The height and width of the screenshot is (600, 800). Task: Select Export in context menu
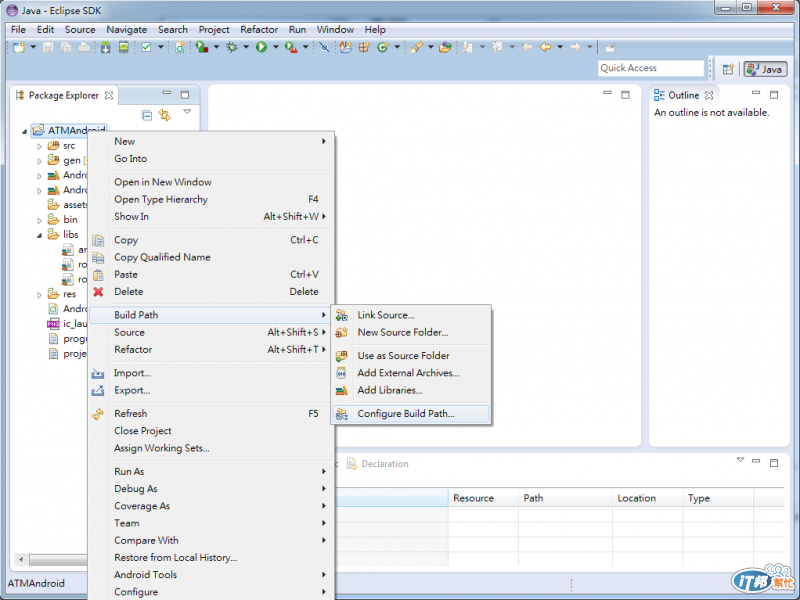tap(212, 390)
